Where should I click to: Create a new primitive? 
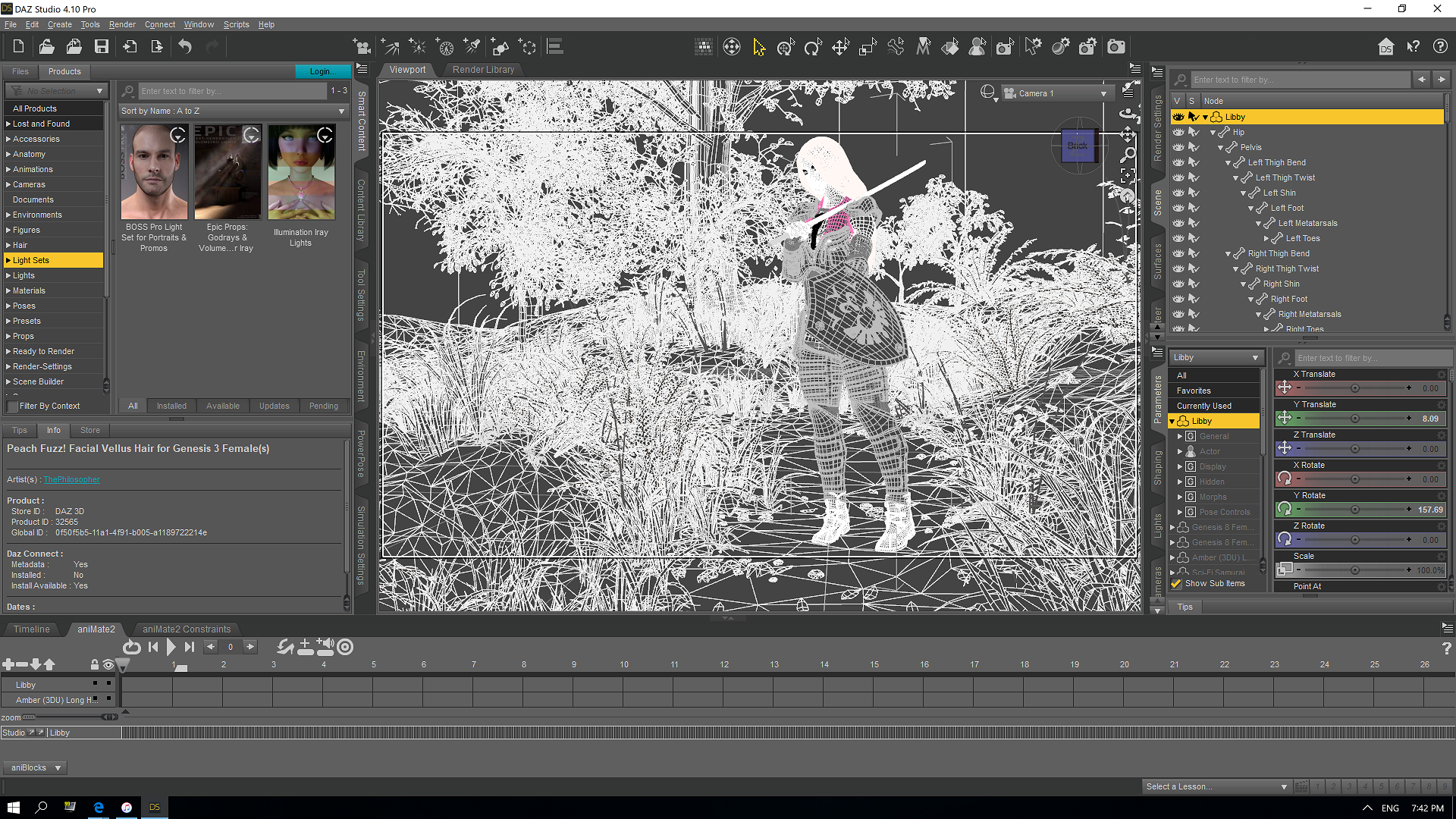pyautogui.click(x=500, y=47)
